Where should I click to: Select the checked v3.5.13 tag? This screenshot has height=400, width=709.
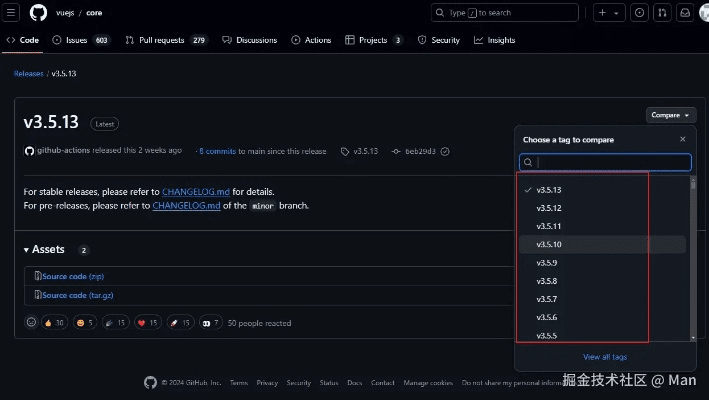[549, 189]
